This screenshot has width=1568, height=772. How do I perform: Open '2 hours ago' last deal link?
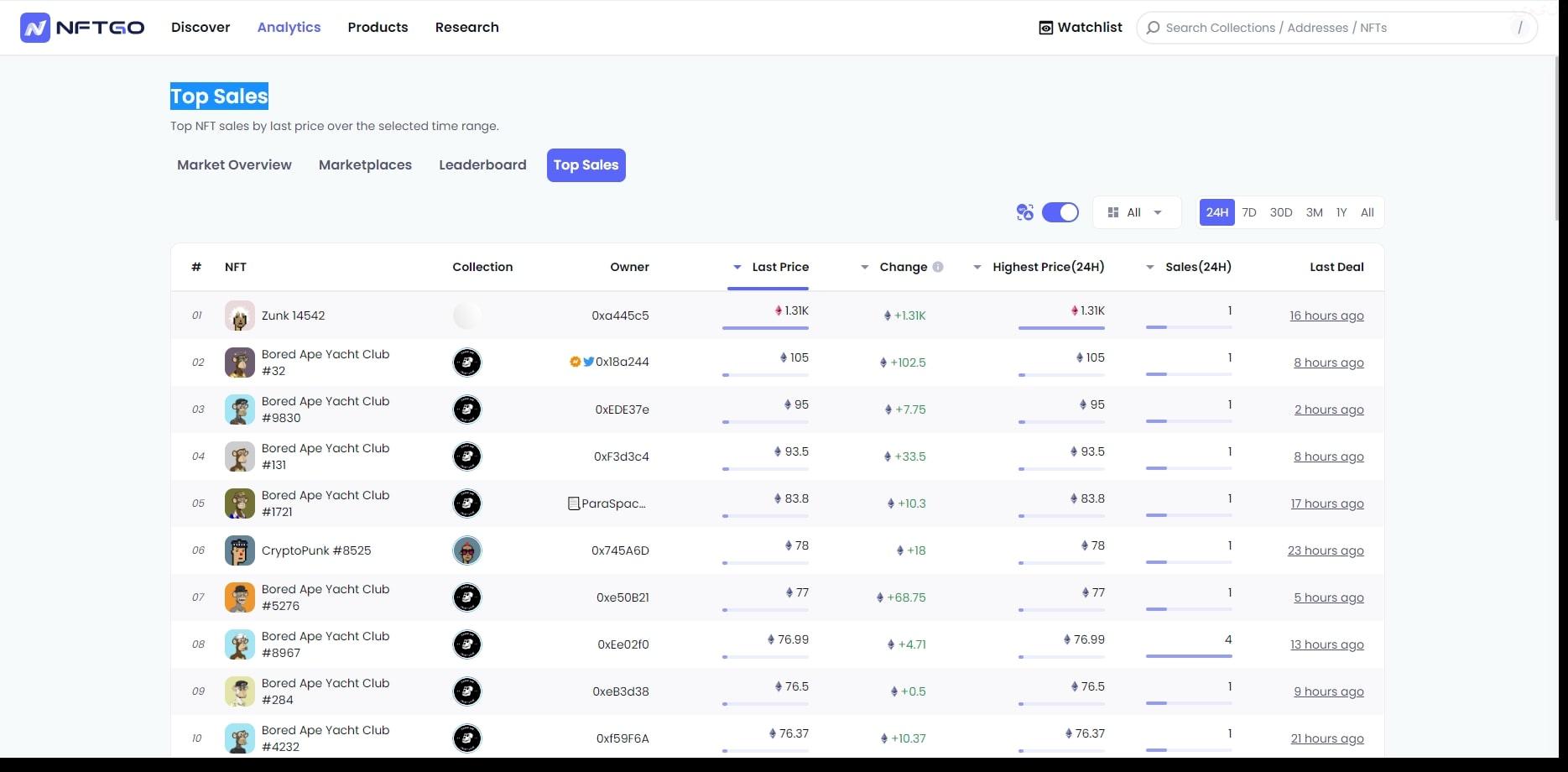click(1329, 409)
